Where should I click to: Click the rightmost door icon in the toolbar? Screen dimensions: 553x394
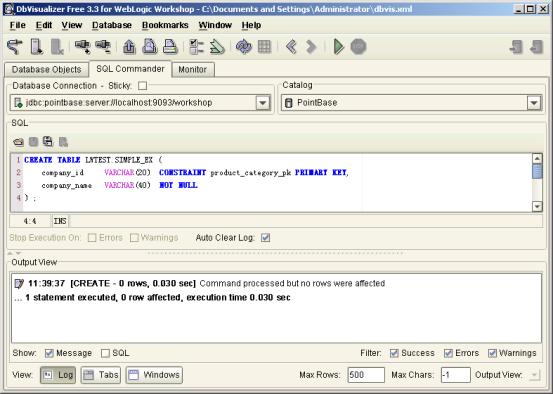tap(537, 46)
